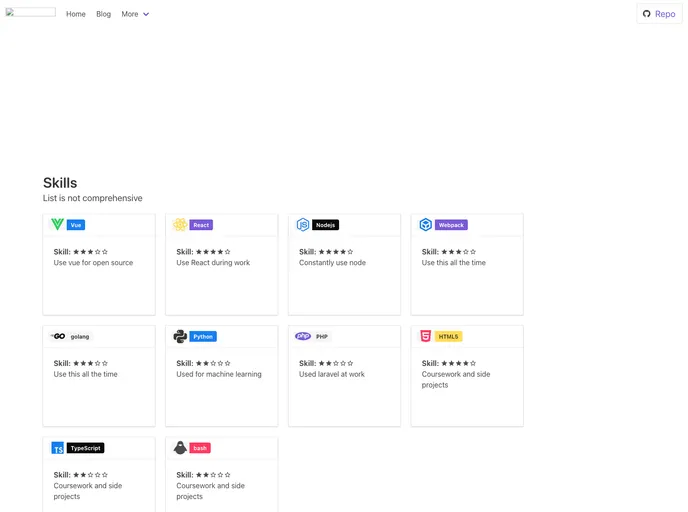Click the PHP tag label
Image resolution: width=688 pixels, height=512 pixels.
click(x=322, y=337)
